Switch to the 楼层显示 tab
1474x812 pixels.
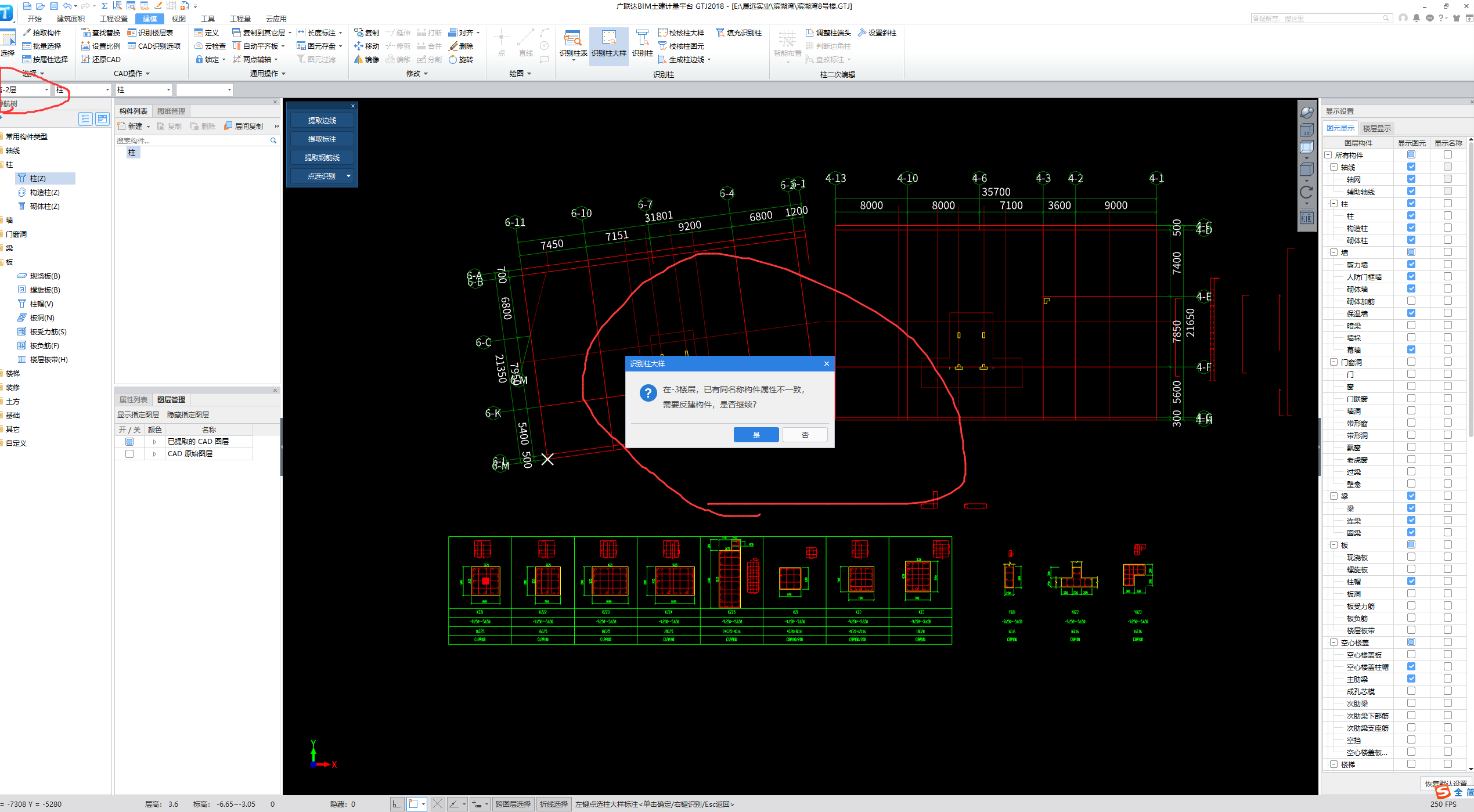click(1376, 129)
